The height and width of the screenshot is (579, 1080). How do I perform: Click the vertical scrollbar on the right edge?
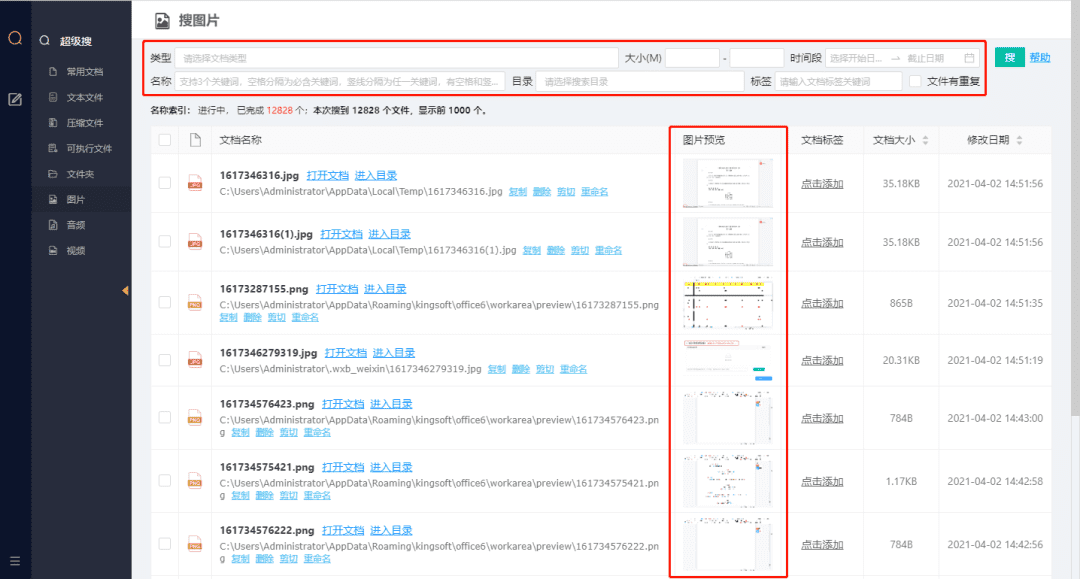[1075, 208]
